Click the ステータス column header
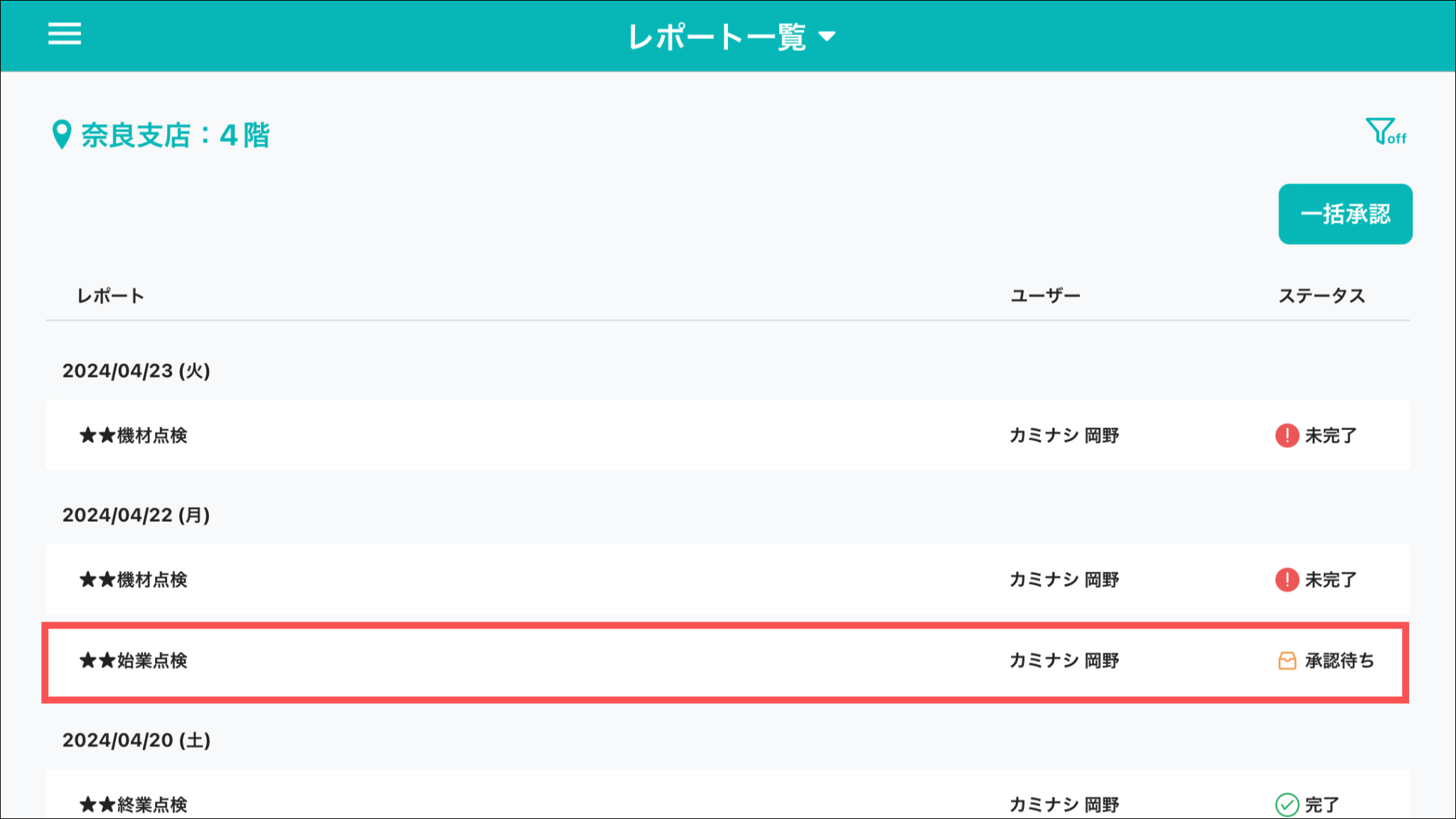Screen dimensions: 1456x819 pyautogui.click(x=1322, y=296)
